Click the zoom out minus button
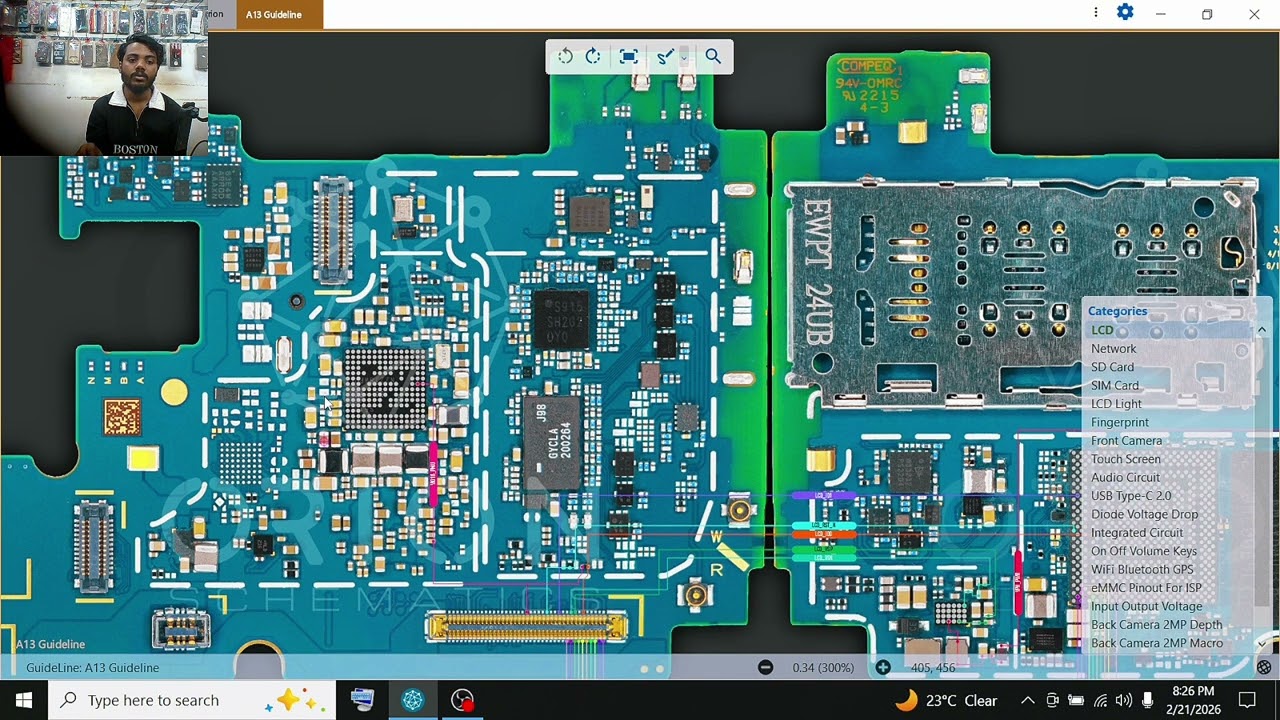 pos(765,667)
